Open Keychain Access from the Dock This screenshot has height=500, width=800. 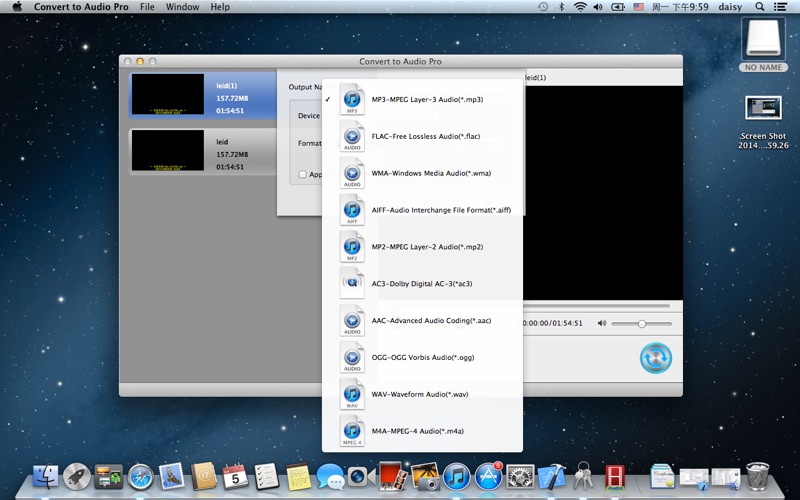583,477
